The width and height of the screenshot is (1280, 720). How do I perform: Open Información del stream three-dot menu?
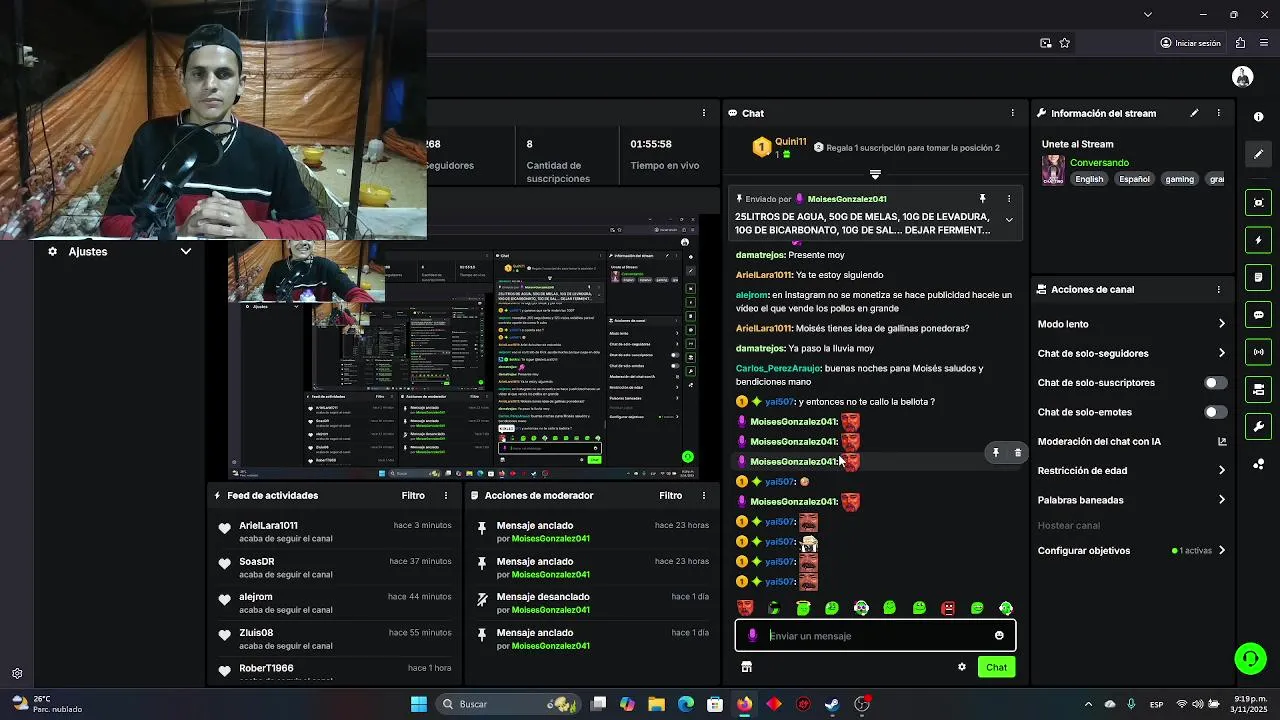(1218, 113)
